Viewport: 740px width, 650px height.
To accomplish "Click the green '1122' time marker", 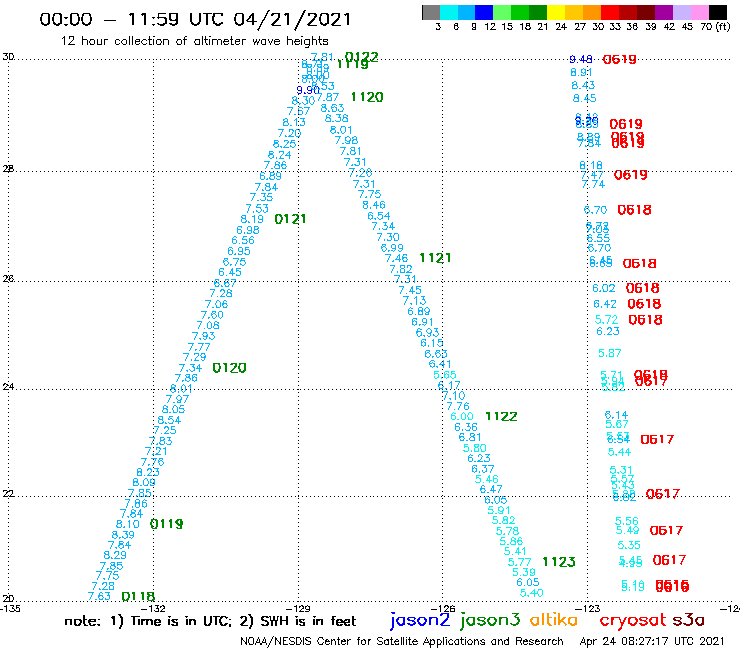I will pyautogui.click(x=501, y=416).
